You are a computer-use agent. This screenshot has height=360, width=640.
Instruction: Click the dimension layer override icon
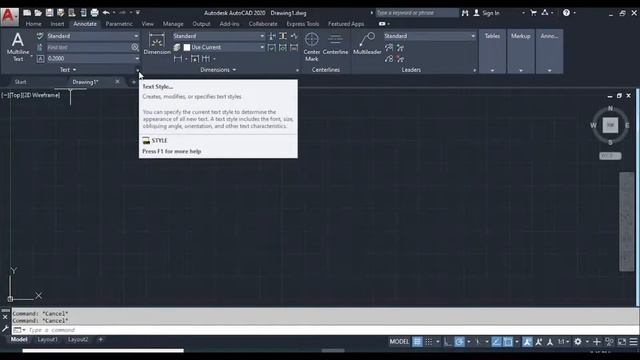pyautogui.click(x=177, y=47)
